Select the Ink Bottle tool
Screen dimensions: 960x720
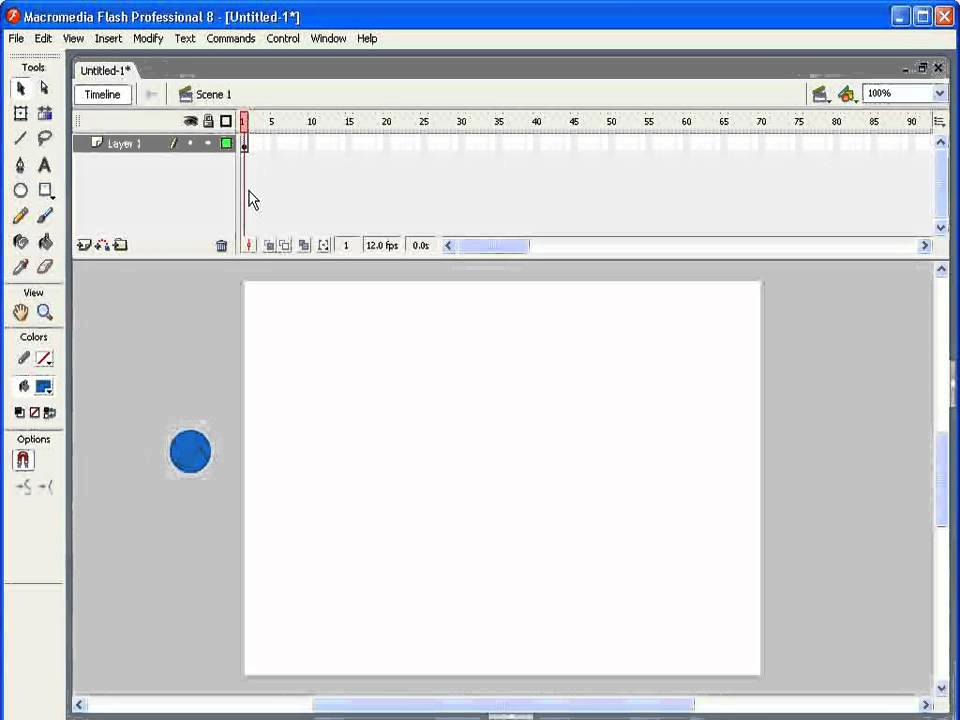tap(21, 242)
